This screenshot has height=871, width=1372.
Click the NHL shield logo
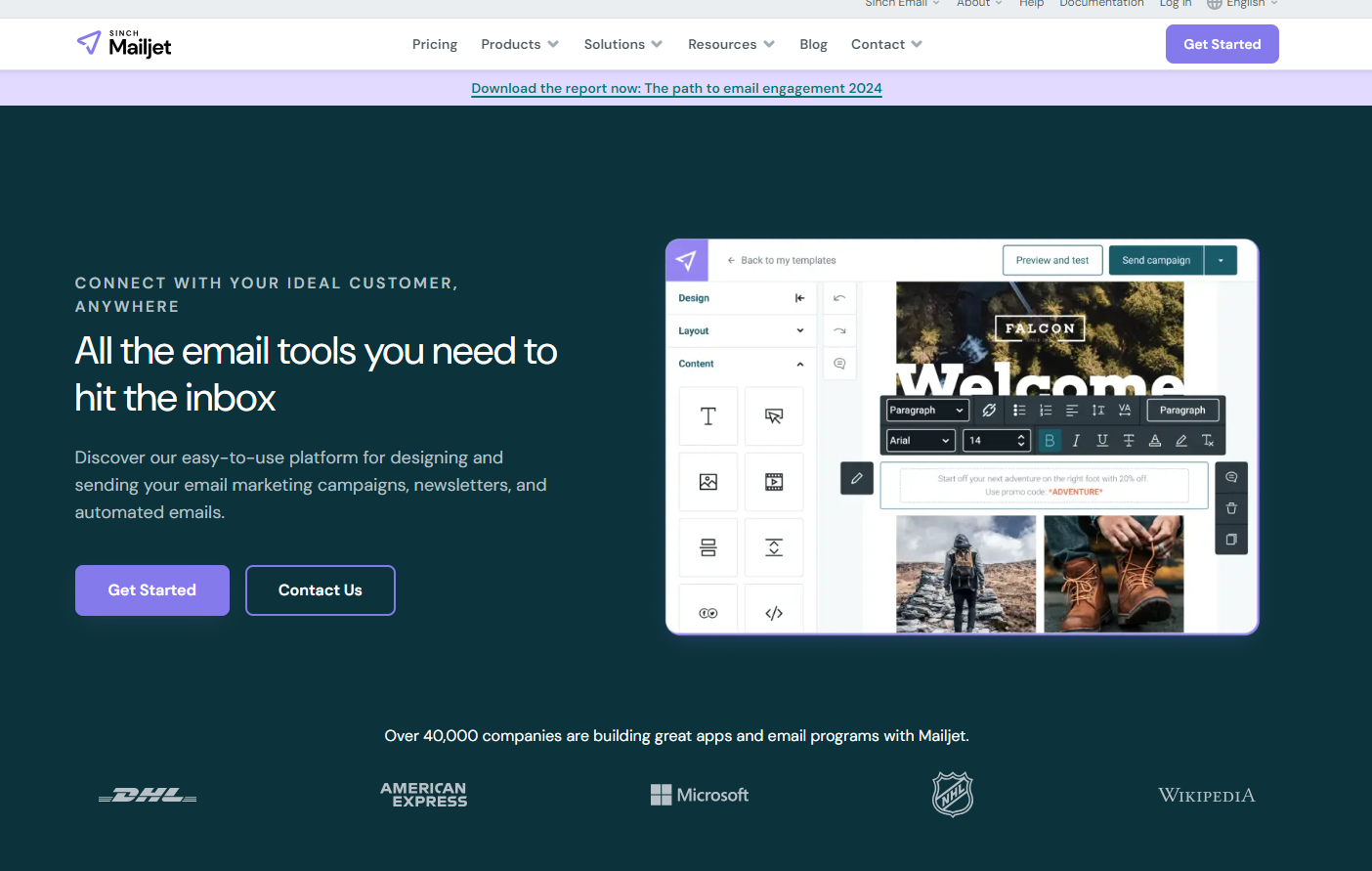tap(953, 794)
